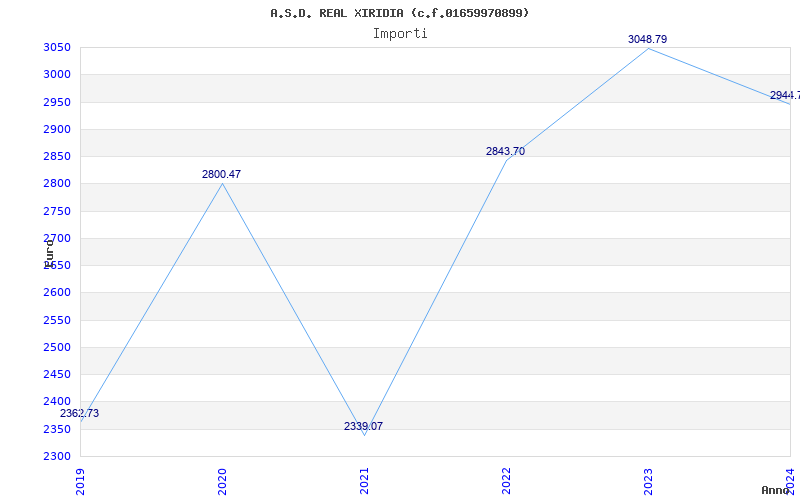Click the 2022 x-axis label
Viewport: 800px width, 500px height.
click(506, 482)
